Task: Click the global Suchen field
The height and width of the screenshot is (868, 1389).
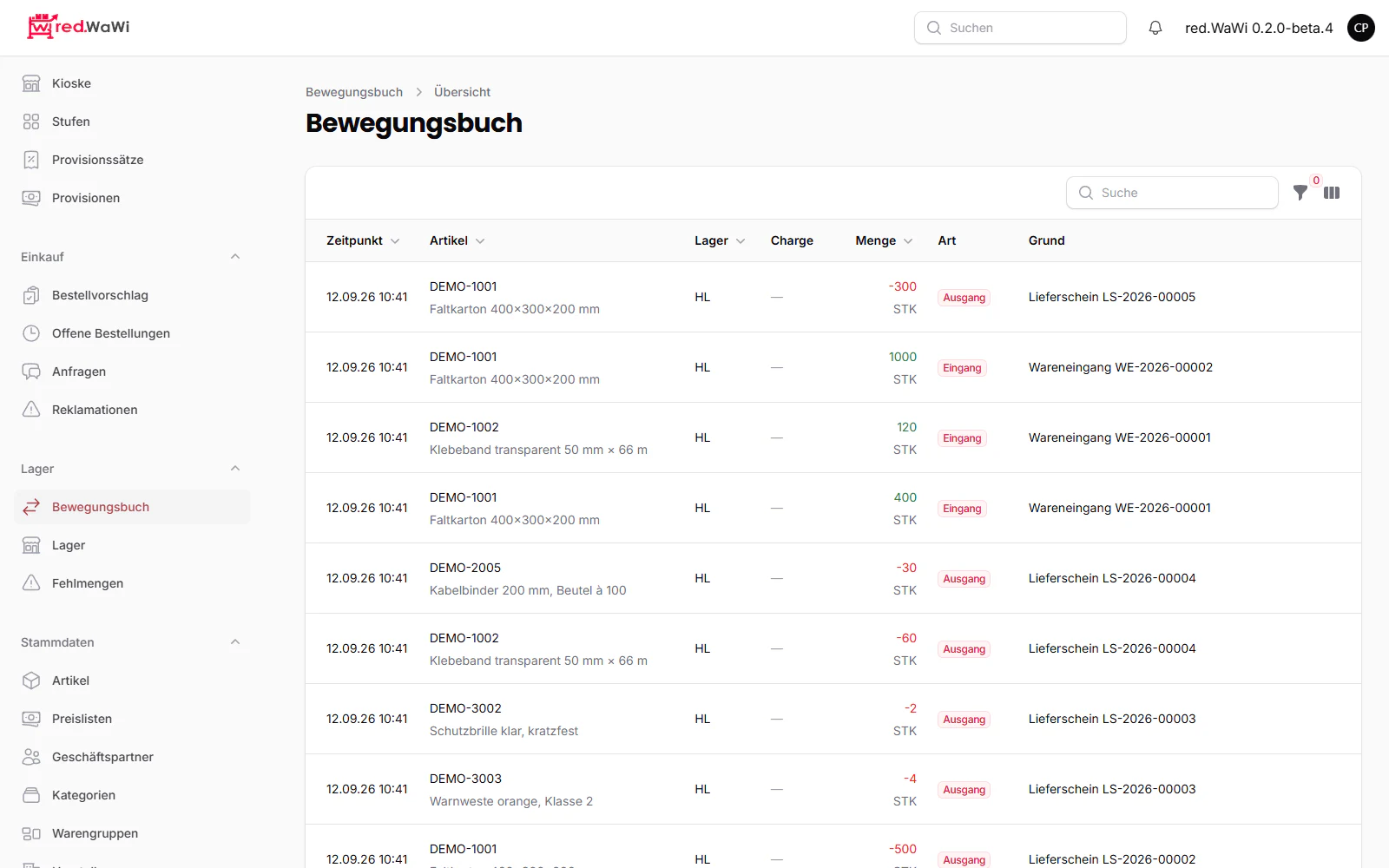Action: point(1020,28)
